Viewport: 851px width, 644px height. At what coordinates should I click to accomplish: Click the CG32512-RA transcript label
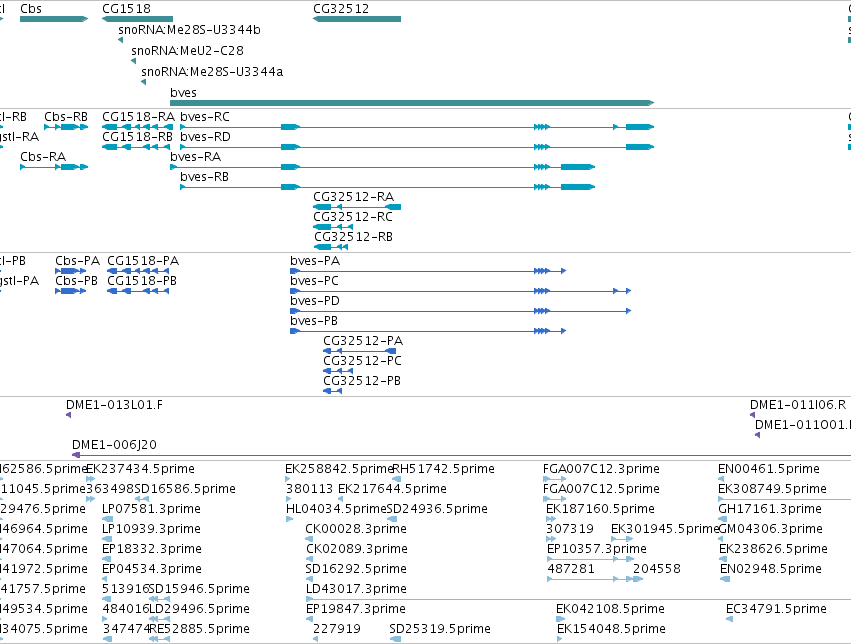[353, 197]
